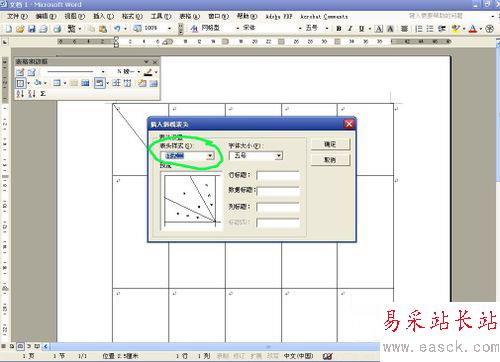The image size is (500, 362).
Task: Click the Save floppy-disk icon
Action: [x=32, y=29]
